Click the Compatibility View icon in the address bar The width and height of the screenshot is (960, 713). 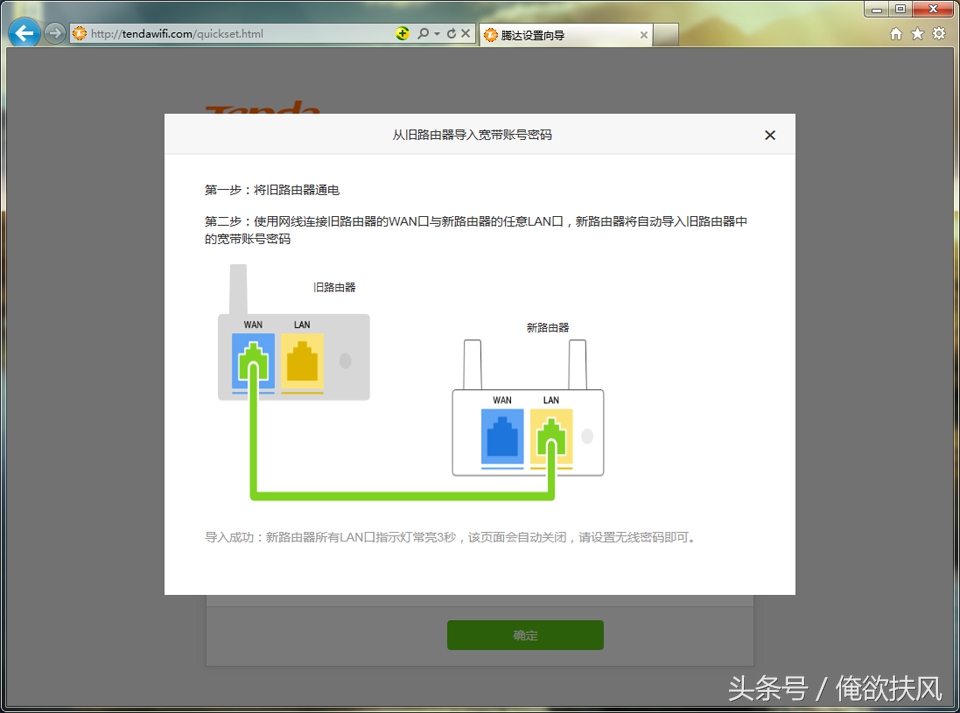point(401,33)
